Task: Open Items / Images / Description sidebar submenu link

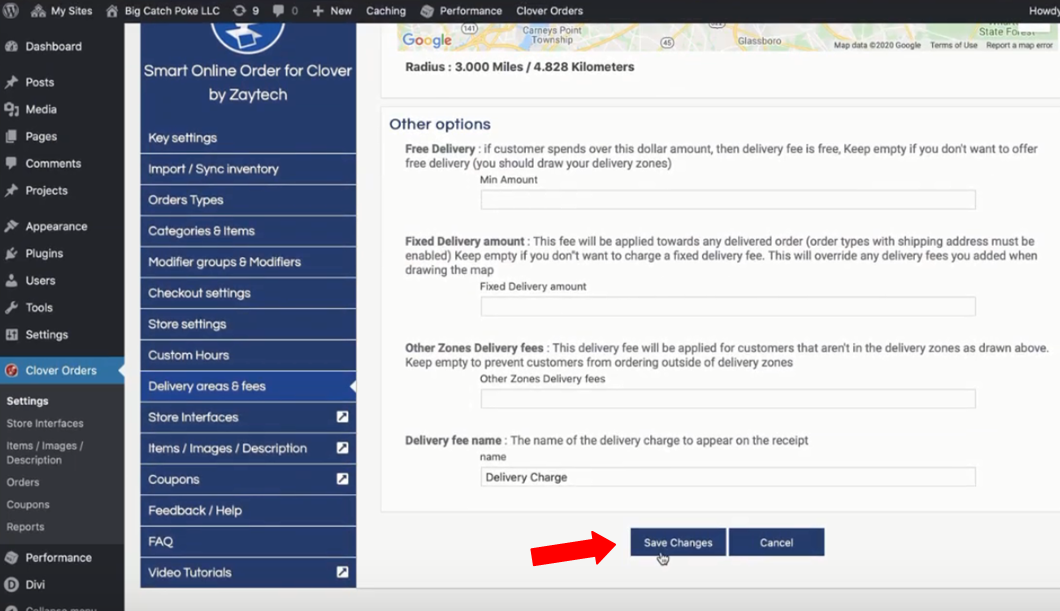Action: 45,453
